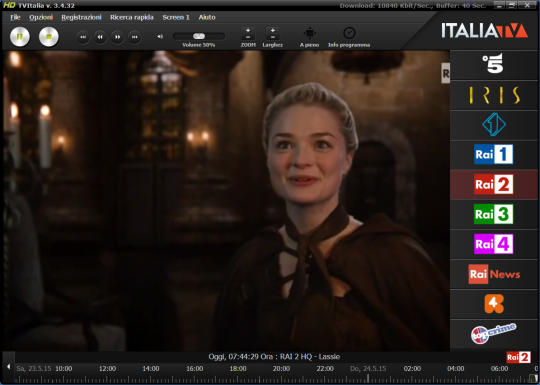
Task: Click program title 'RAI 2 HQ - Lassie'
Action: 310,357
